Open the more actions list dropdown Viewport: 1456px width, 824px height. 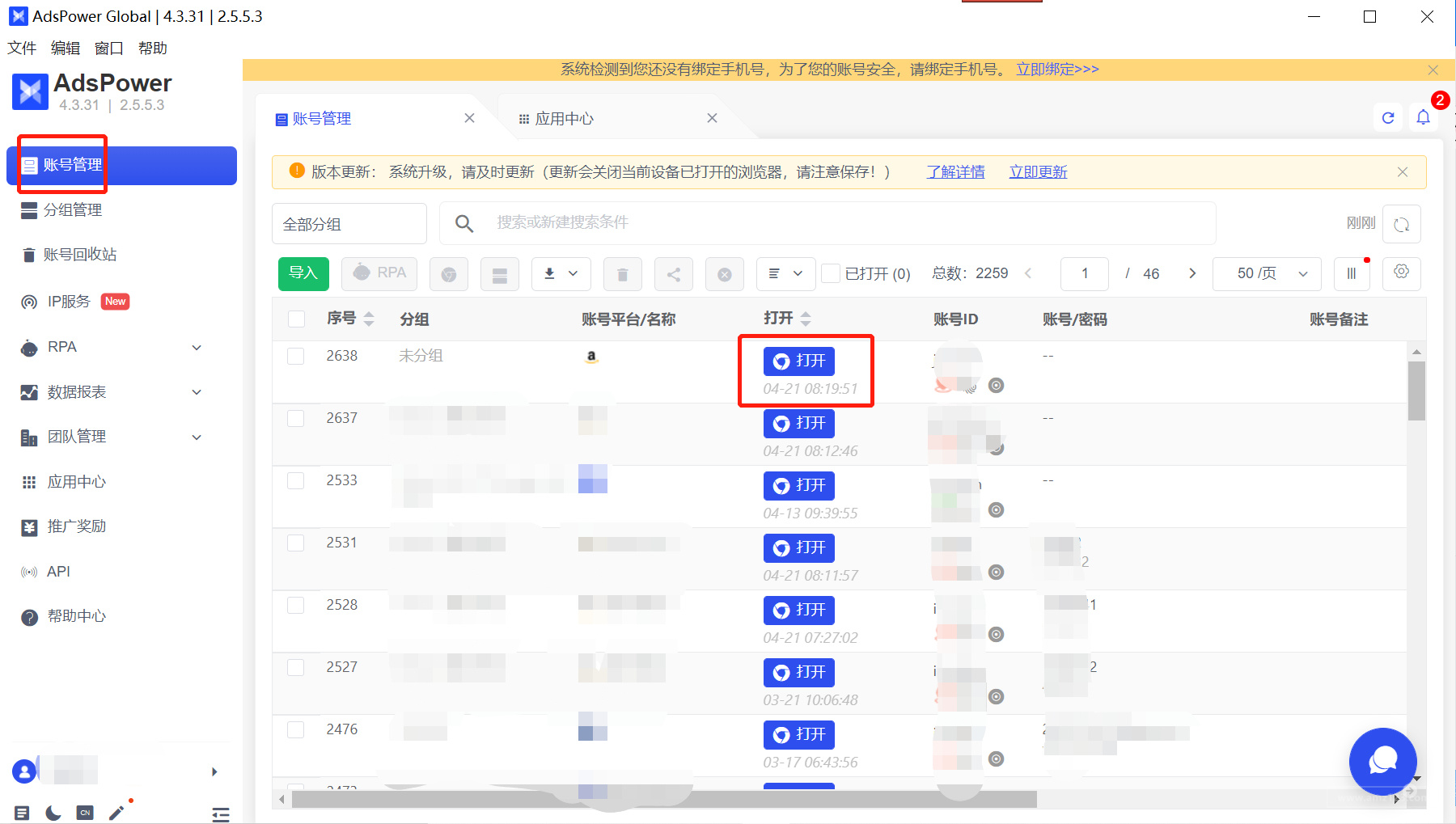pos(785,274)
